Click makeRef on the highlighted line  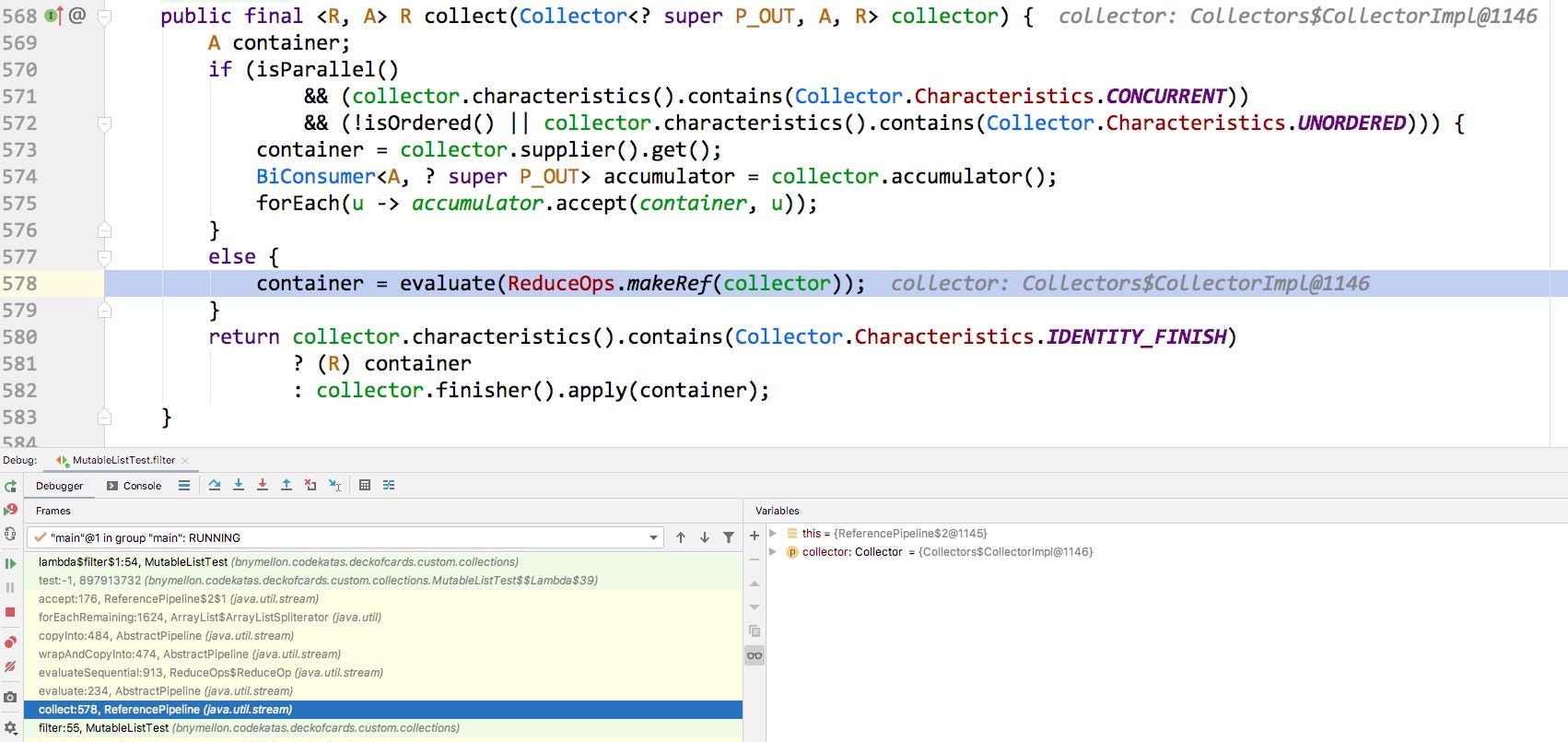coord(670,283)
